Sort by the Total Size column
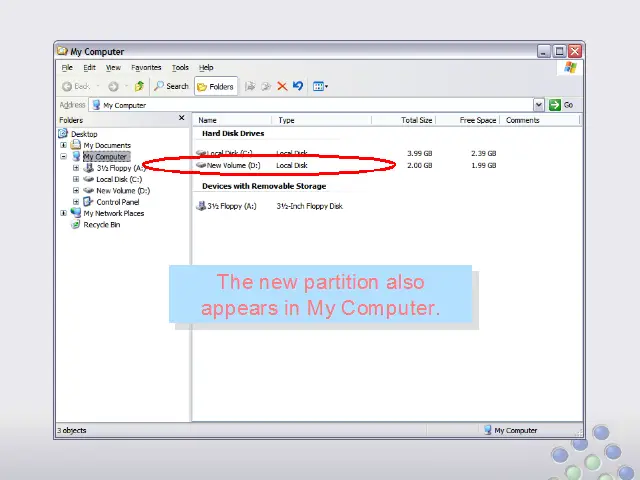The width and height of the screenshot is (640, 480). point(404,120)
